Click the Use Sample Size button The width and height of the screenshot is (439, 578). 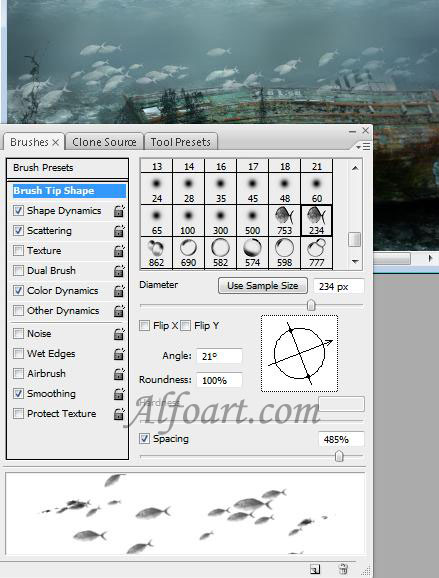pos(263,286)
